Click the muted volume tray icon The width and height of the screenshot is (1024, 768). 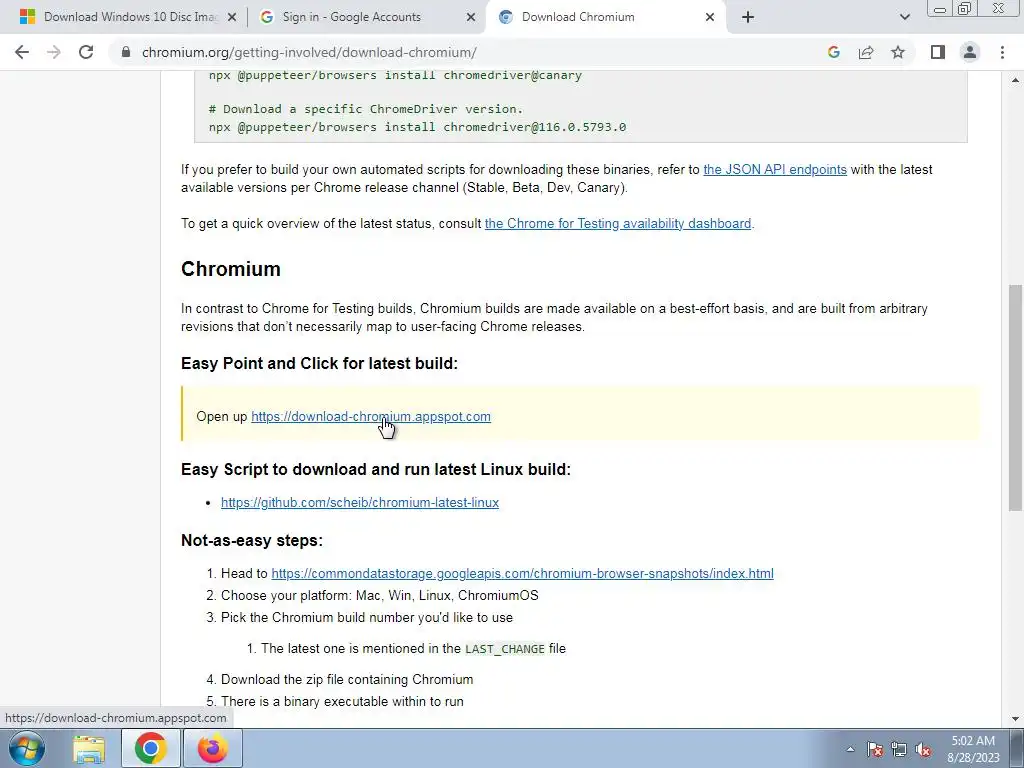point(923,749)
